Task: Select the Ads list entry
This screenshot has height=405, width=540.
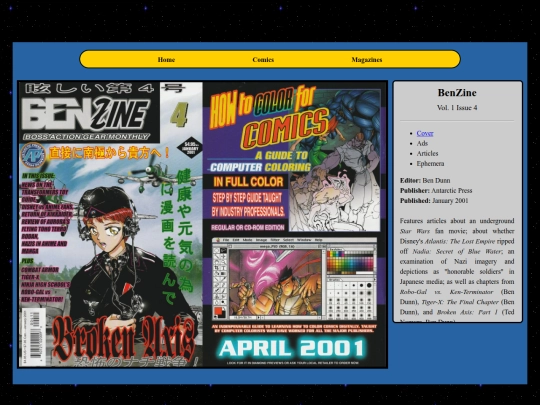Action: tap(422, 143)
